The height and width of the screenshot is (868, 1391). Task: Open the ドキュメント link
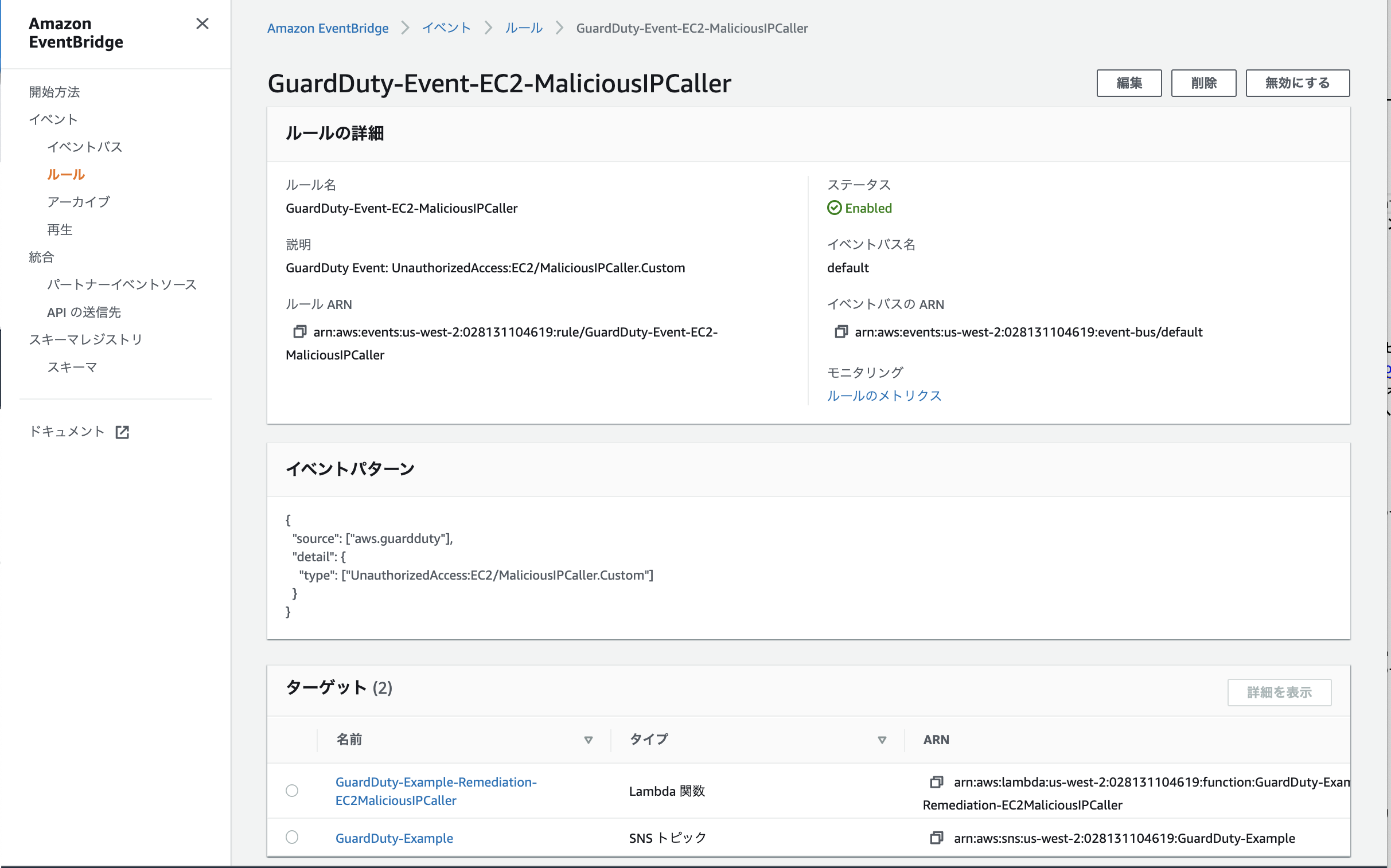[67, 432]
